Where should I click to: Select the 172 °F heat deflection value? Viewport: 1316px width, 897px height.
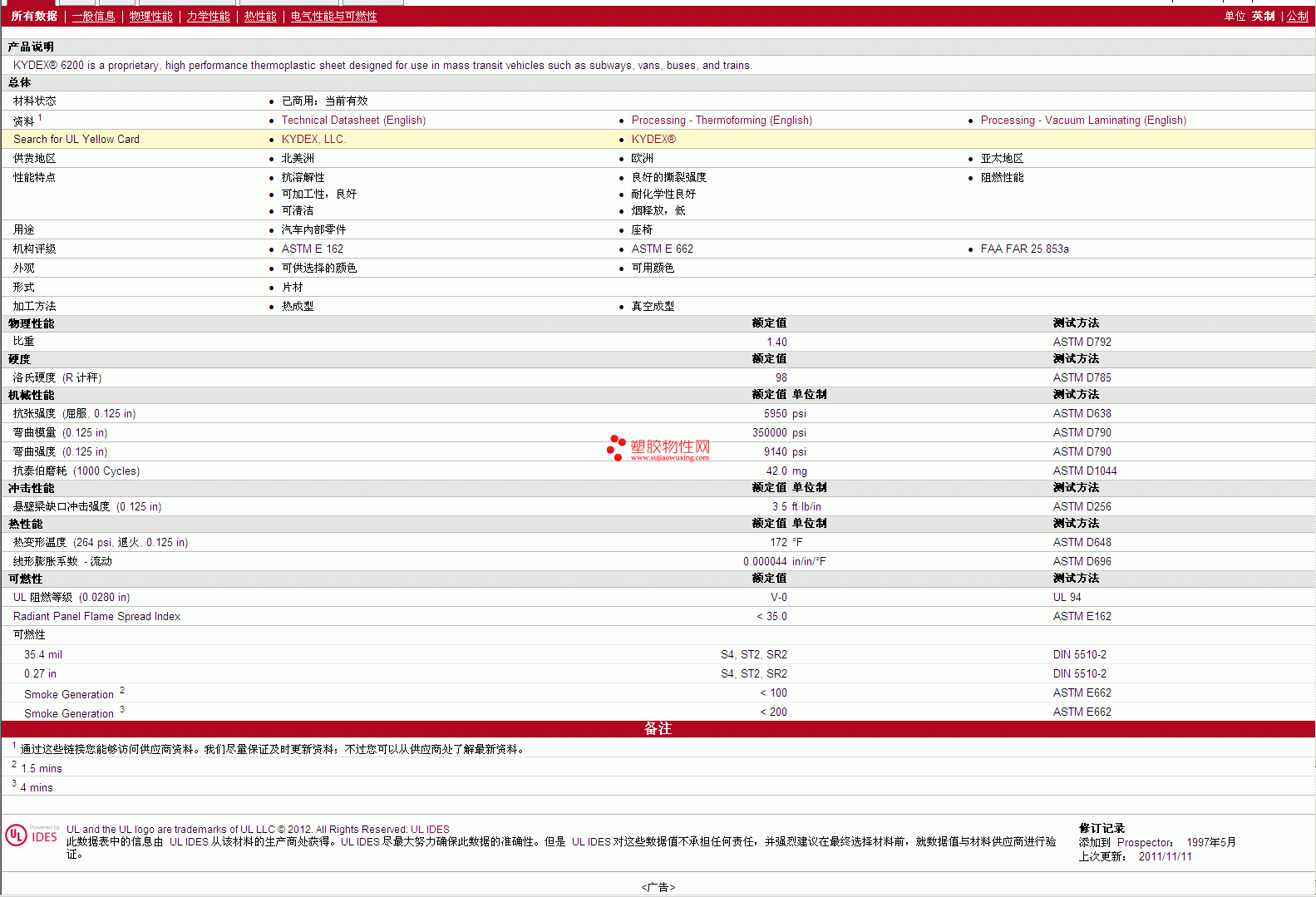(x=786, y=542)
